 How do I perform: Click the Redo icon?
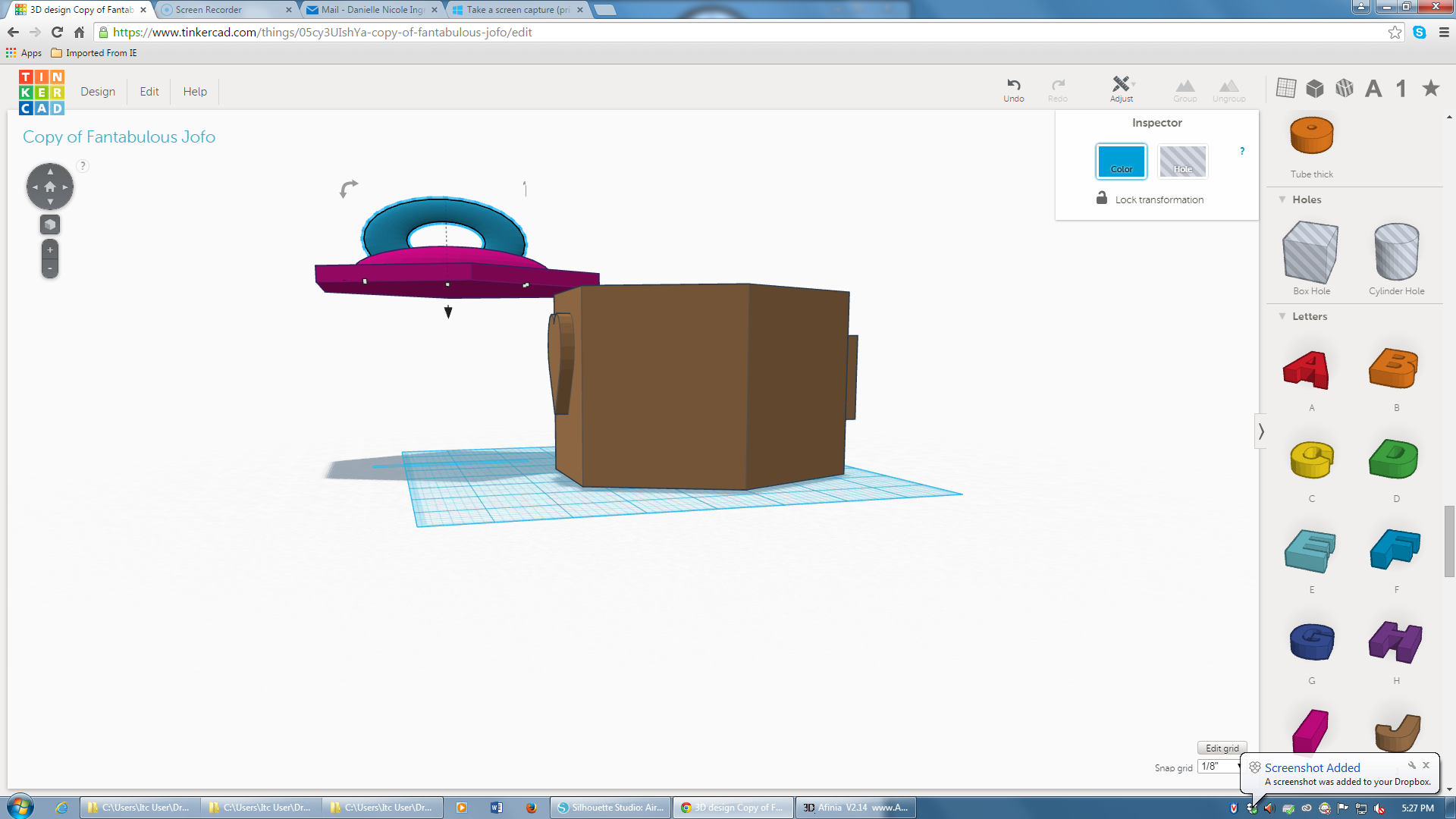1058,89
